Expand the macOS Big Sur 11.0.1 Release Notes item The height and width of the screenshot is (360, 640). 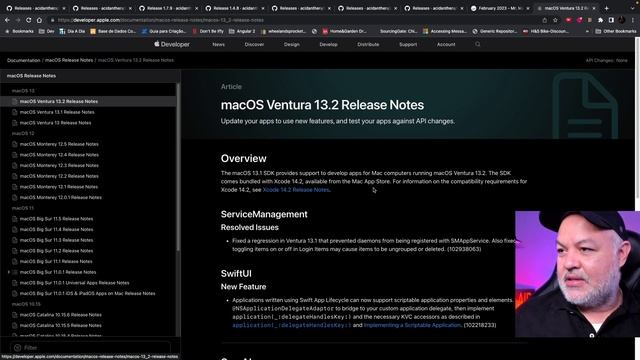point(9,272)
